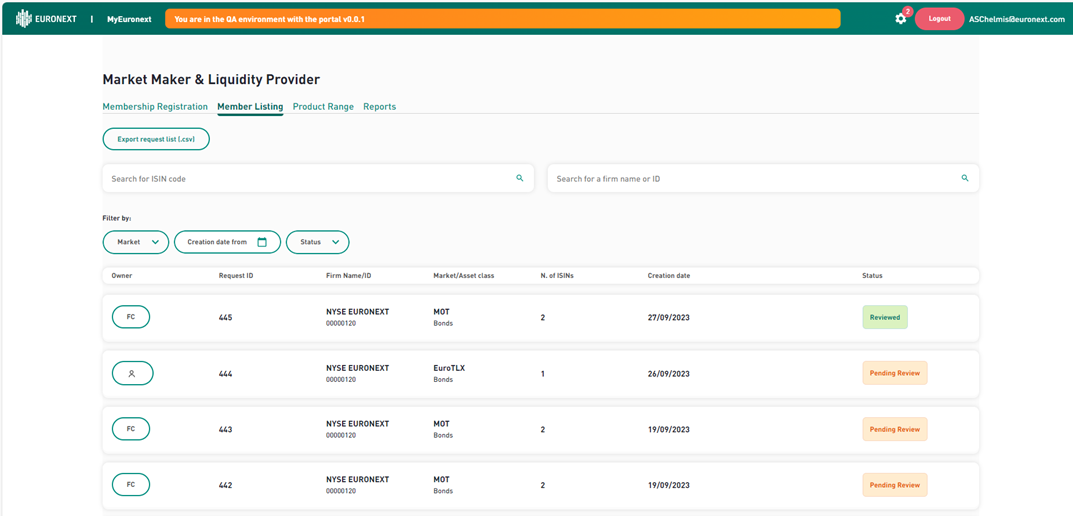
Task: Switch to the Membership Registration tab
Action: [155, 107]
